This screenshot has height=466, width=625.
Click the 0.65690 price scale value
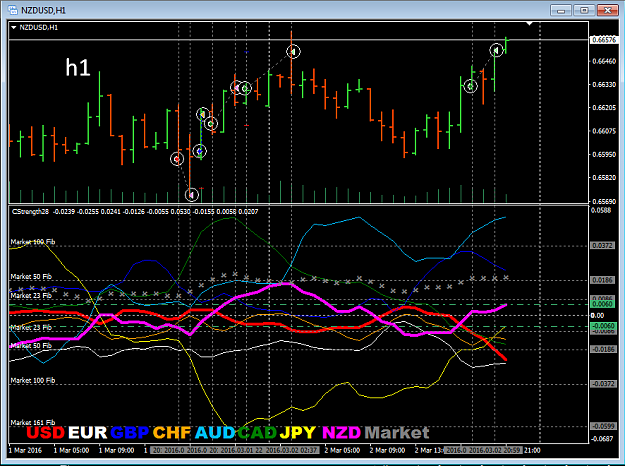(x=604, y=201)
